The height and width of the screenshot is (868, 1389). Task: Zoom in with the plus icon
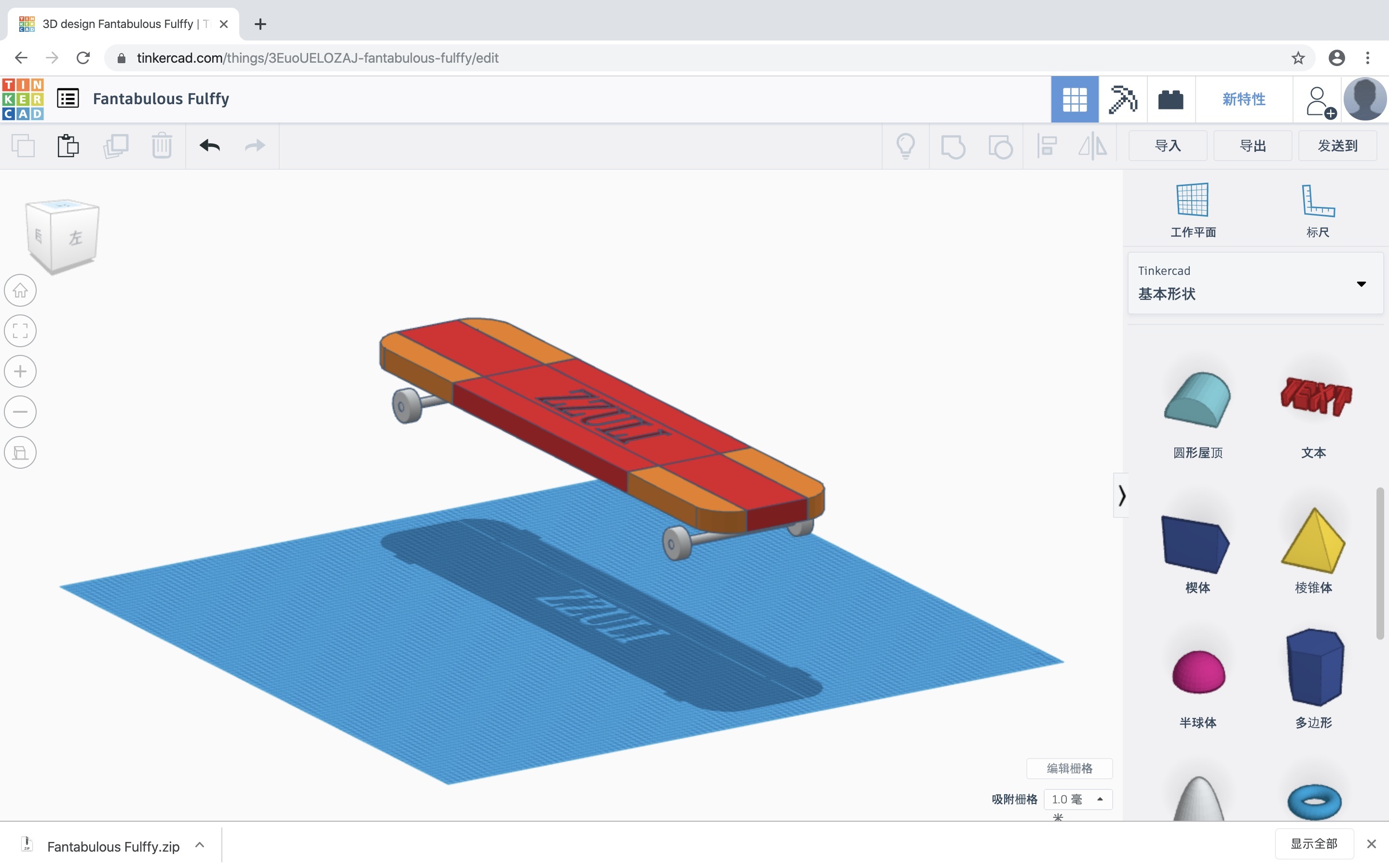tap(20, 371)
